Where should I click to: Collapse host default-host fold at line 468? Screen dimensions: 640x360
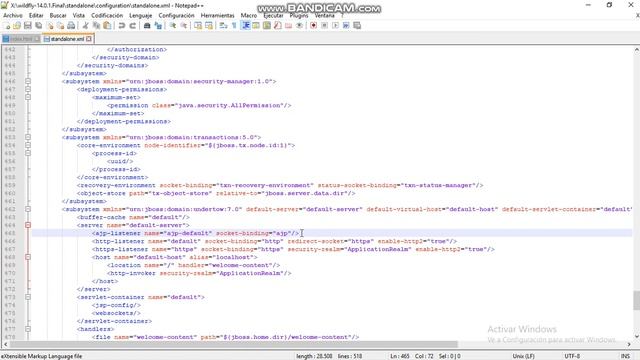point(28,257)
